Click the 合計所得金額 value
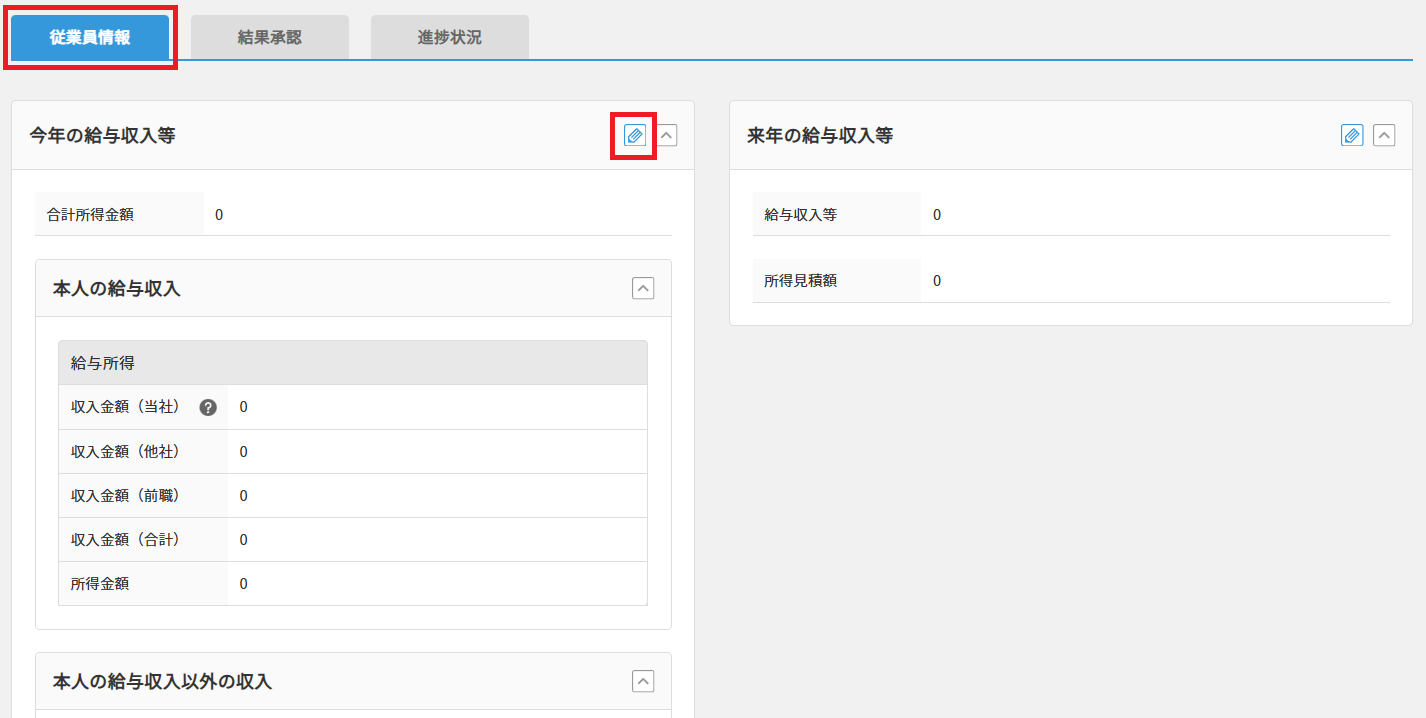Image resolution: width=1426 pixels, height=718 pixels. tap(219, 214)
